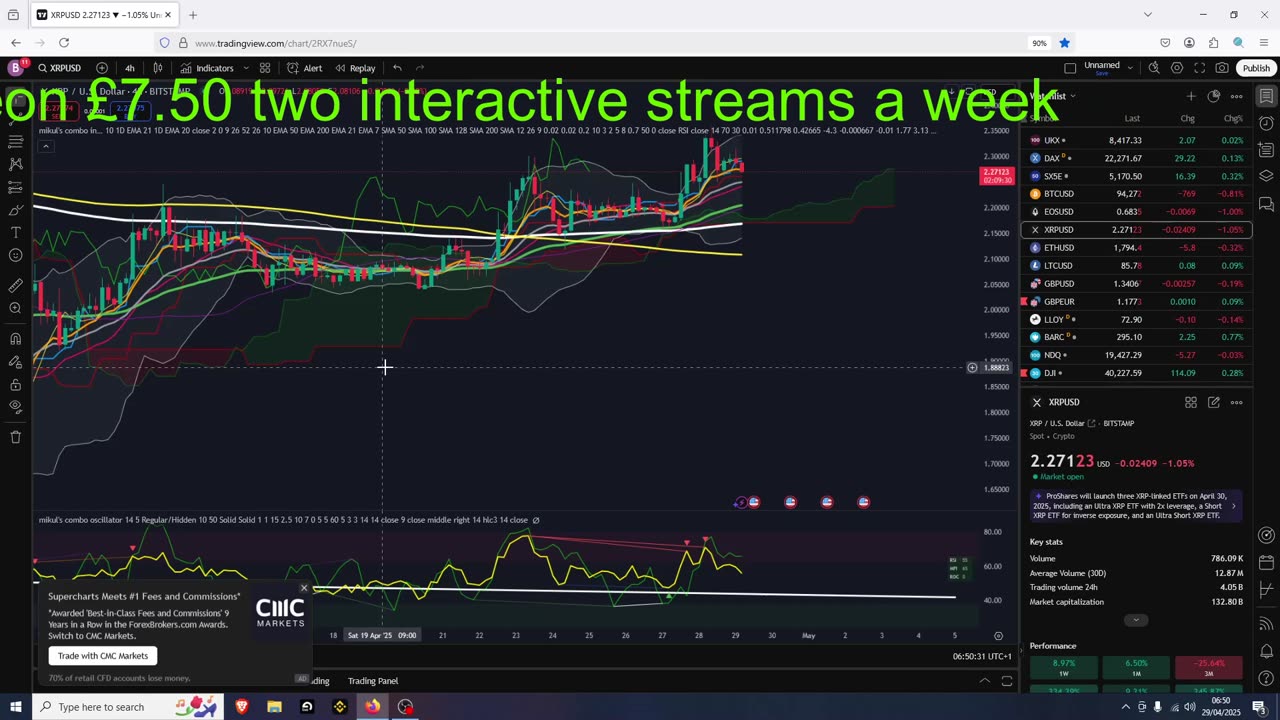Open the emoji icons tool
The height and width of the screenshot is (720, 1280).
(15, 255)
